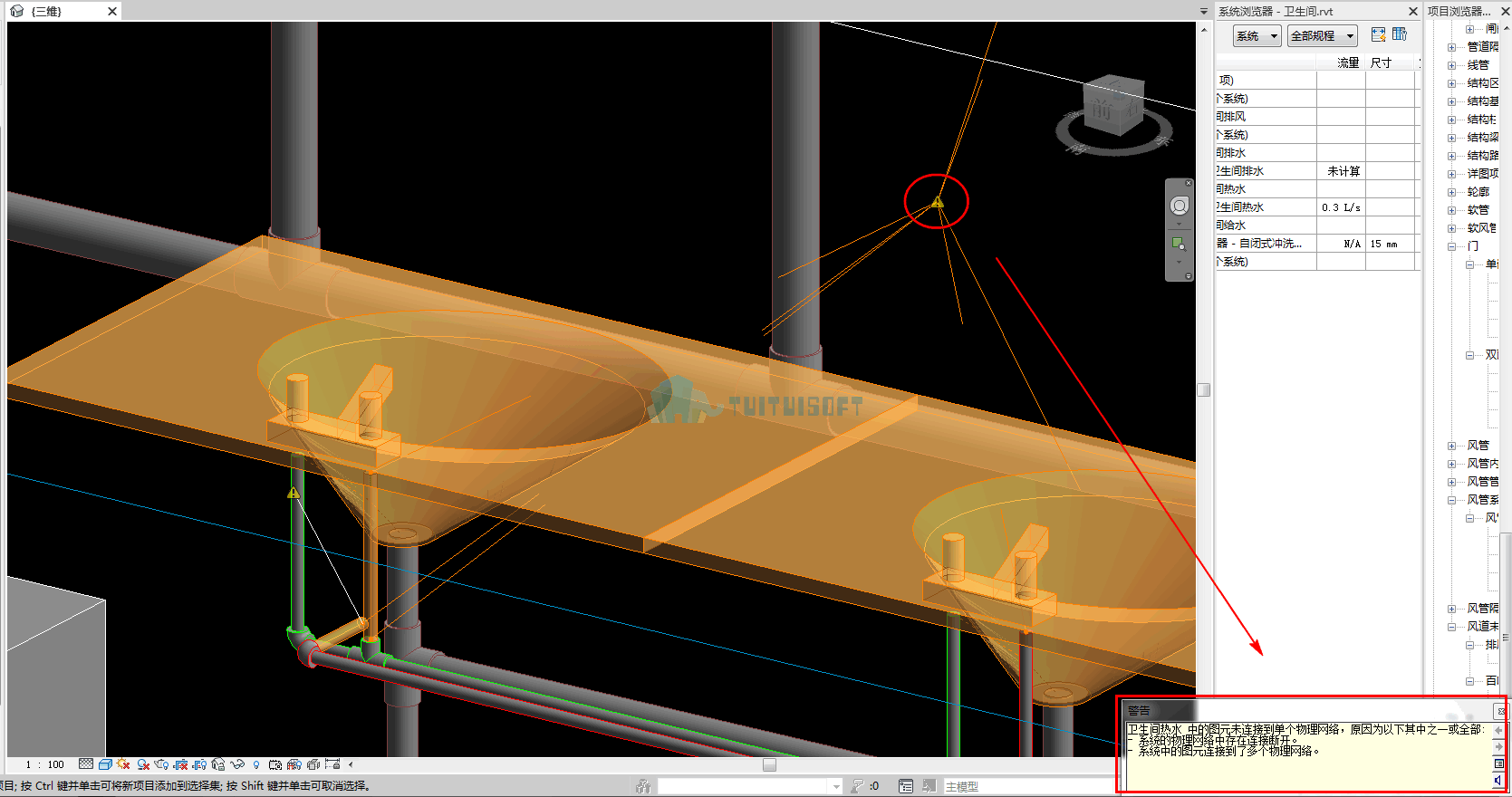Show previous warning with left arrow
The width and height of the screenshot is (1512, 797).
[x=1498, y=730]
